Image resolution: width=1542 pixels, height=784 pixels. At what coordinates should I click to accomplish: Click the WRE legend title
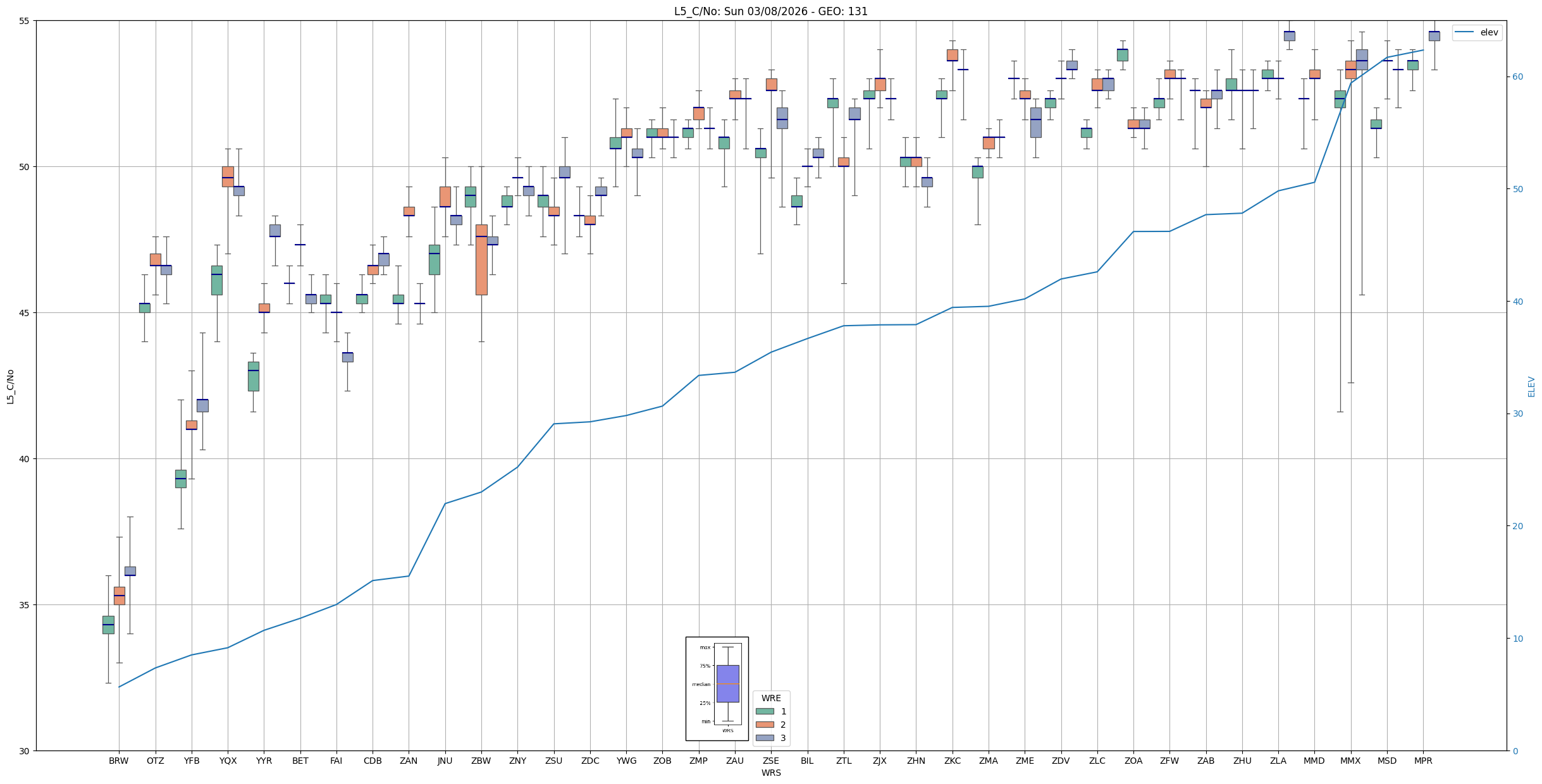point(770,698)
